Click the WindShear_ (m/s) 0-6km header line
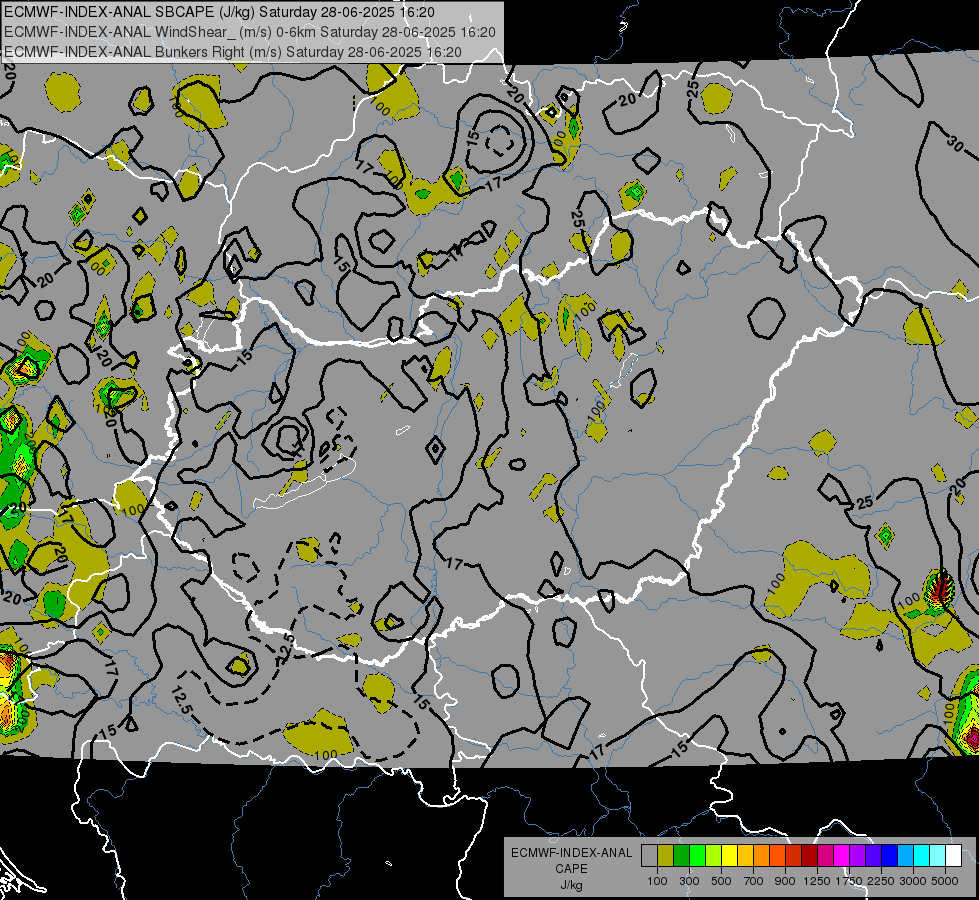Screen dimensions: 979x900 point(249,32)
